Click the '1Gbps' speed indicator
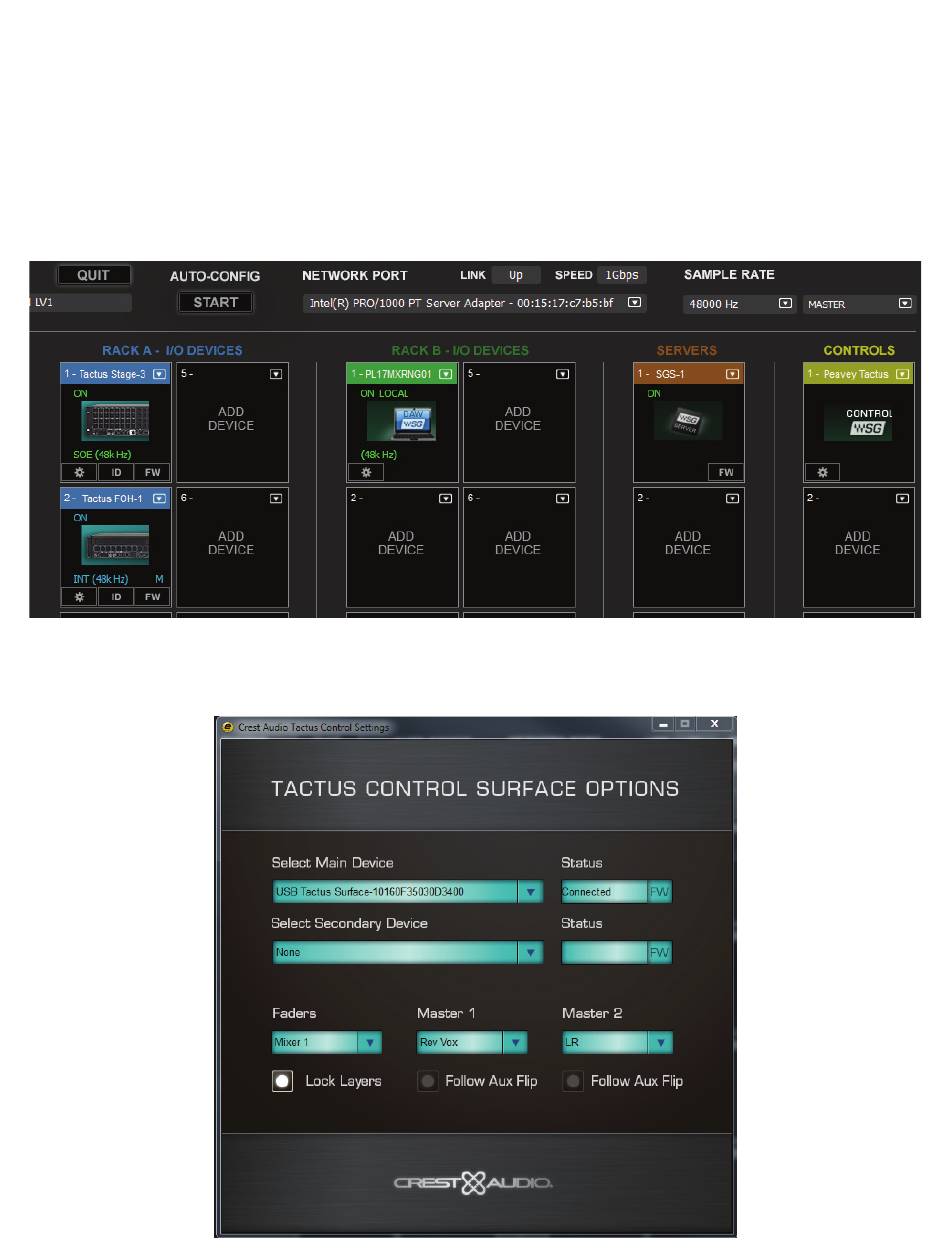Screen dimensions: 950x1248 click(622, 275)
